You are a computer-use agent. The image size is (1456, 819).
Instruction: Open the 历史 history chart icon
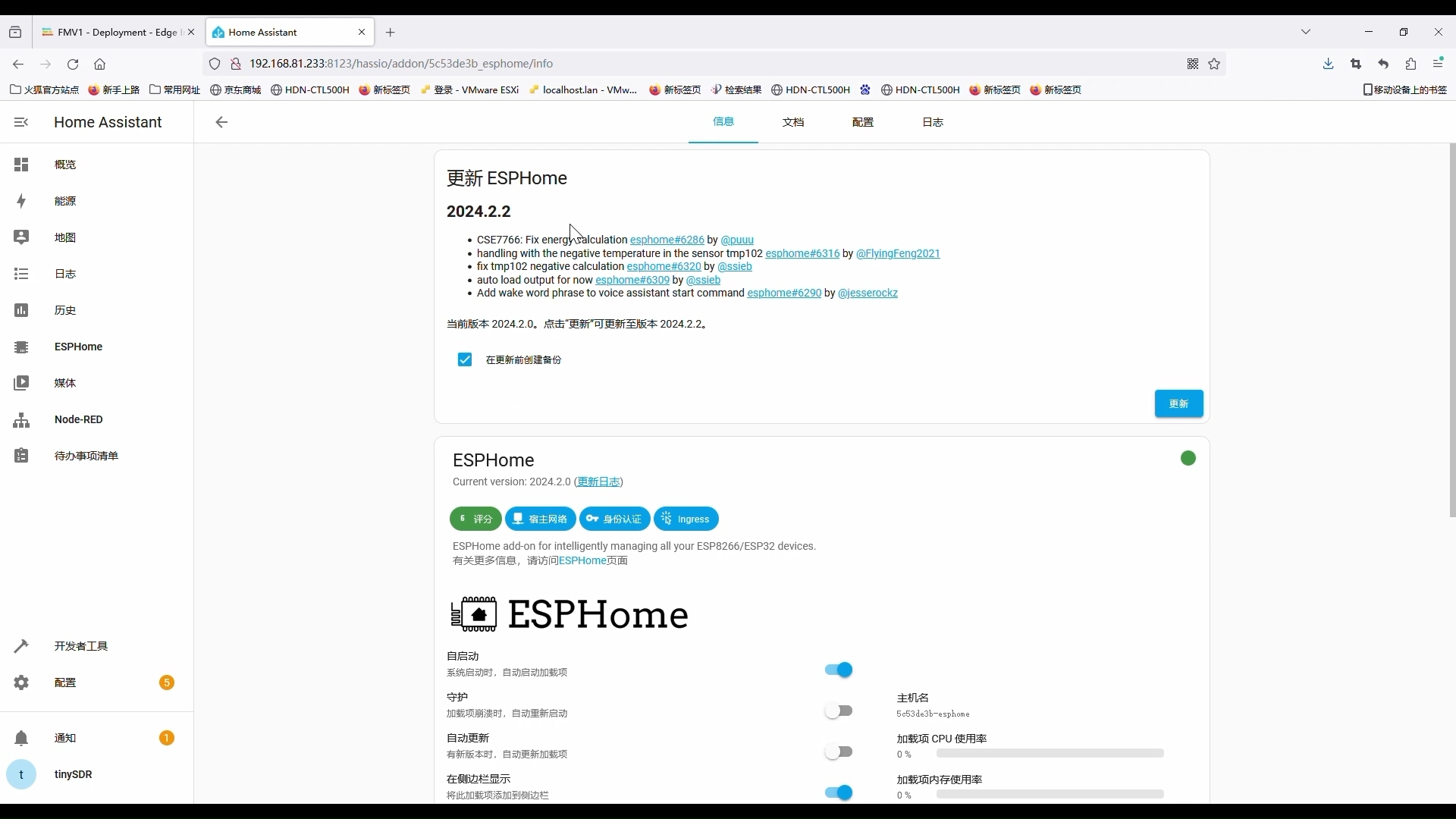[x=21, y=310]
